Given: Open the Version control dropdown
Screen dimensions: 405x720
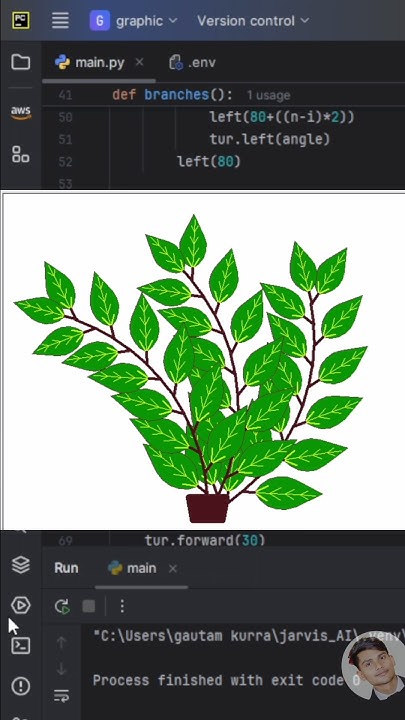Looking at the screenshot, I should tap(253, 21).
